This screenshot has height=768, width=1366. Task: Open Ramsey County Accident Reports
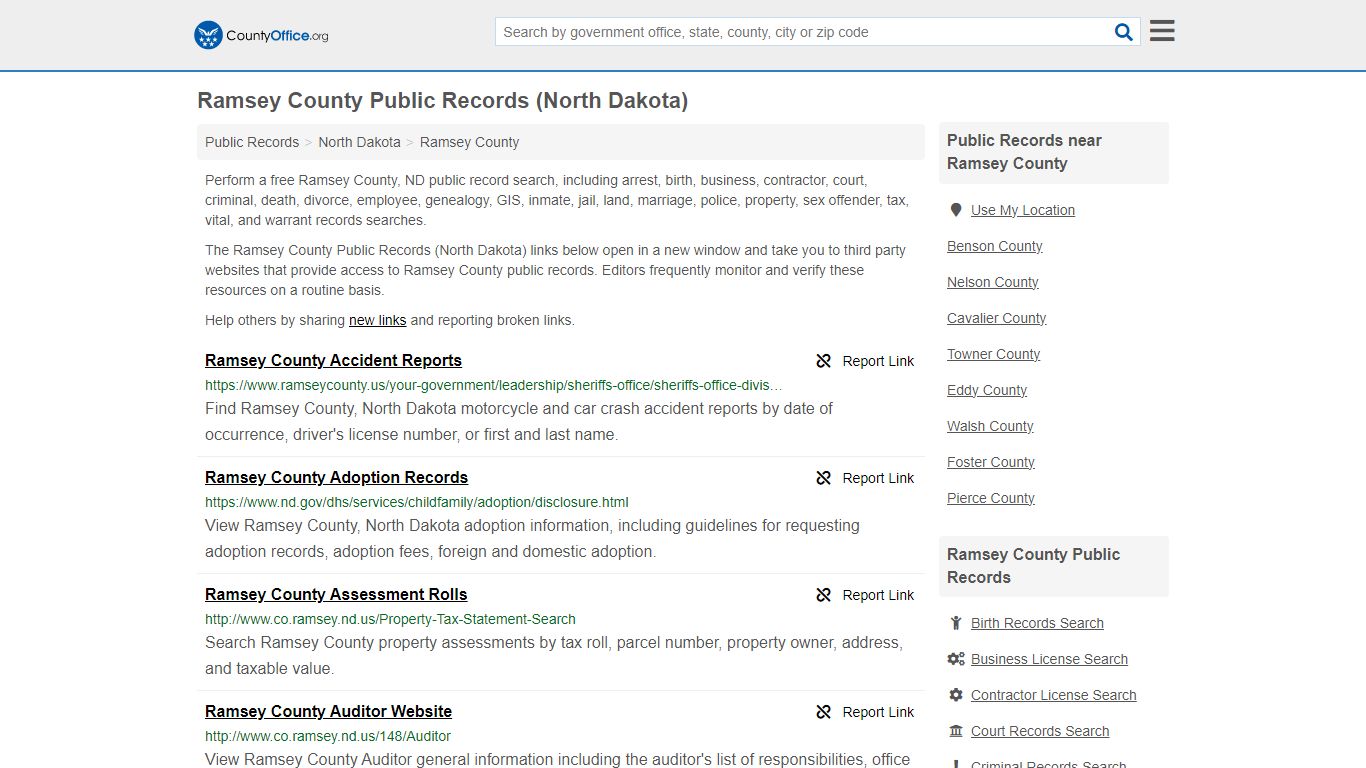333,361
